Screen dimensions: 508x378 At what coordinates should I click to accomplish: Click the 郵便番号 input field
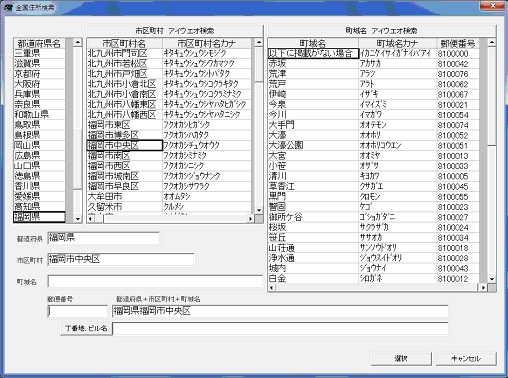click(77, 311)
